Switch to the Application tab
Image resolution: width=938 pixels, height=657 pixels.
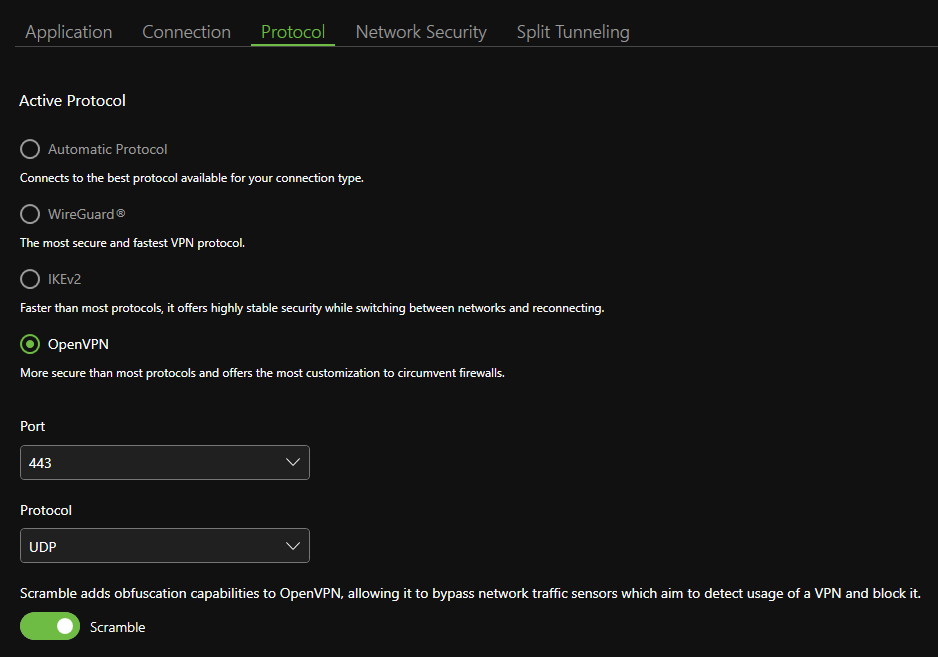(68, 32)
